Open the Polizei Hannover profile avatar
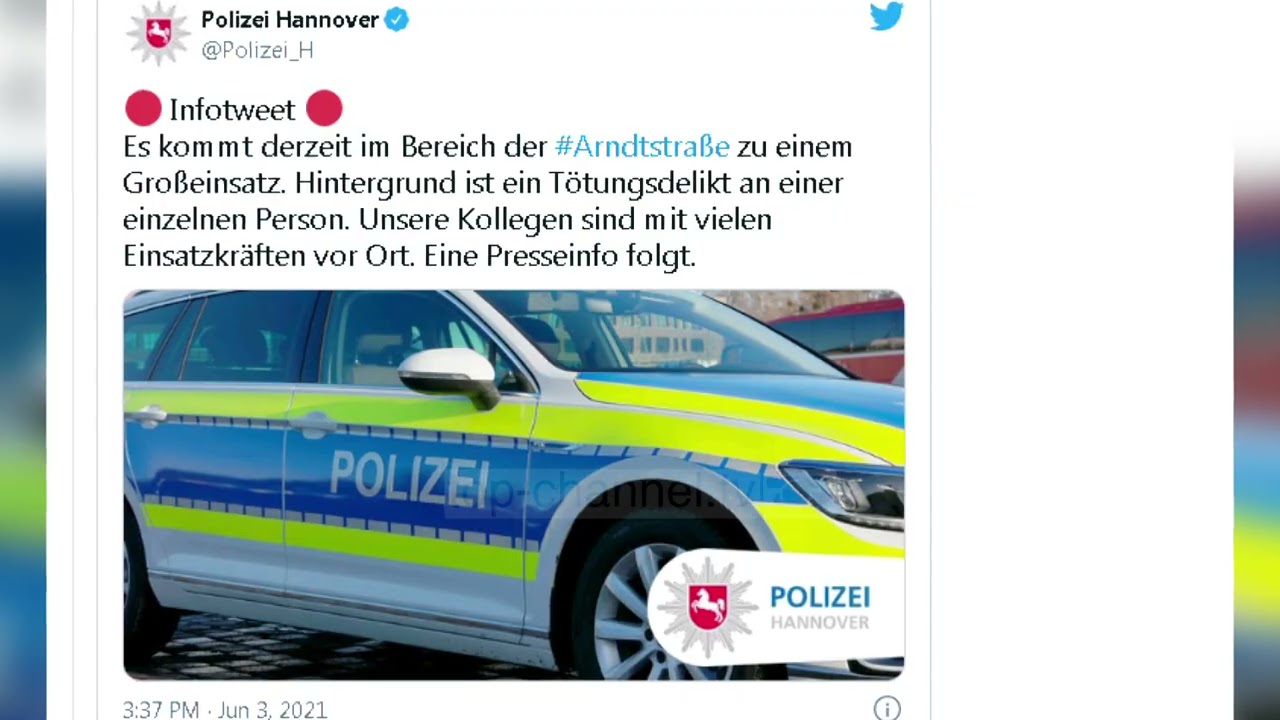 click(158, 33)
